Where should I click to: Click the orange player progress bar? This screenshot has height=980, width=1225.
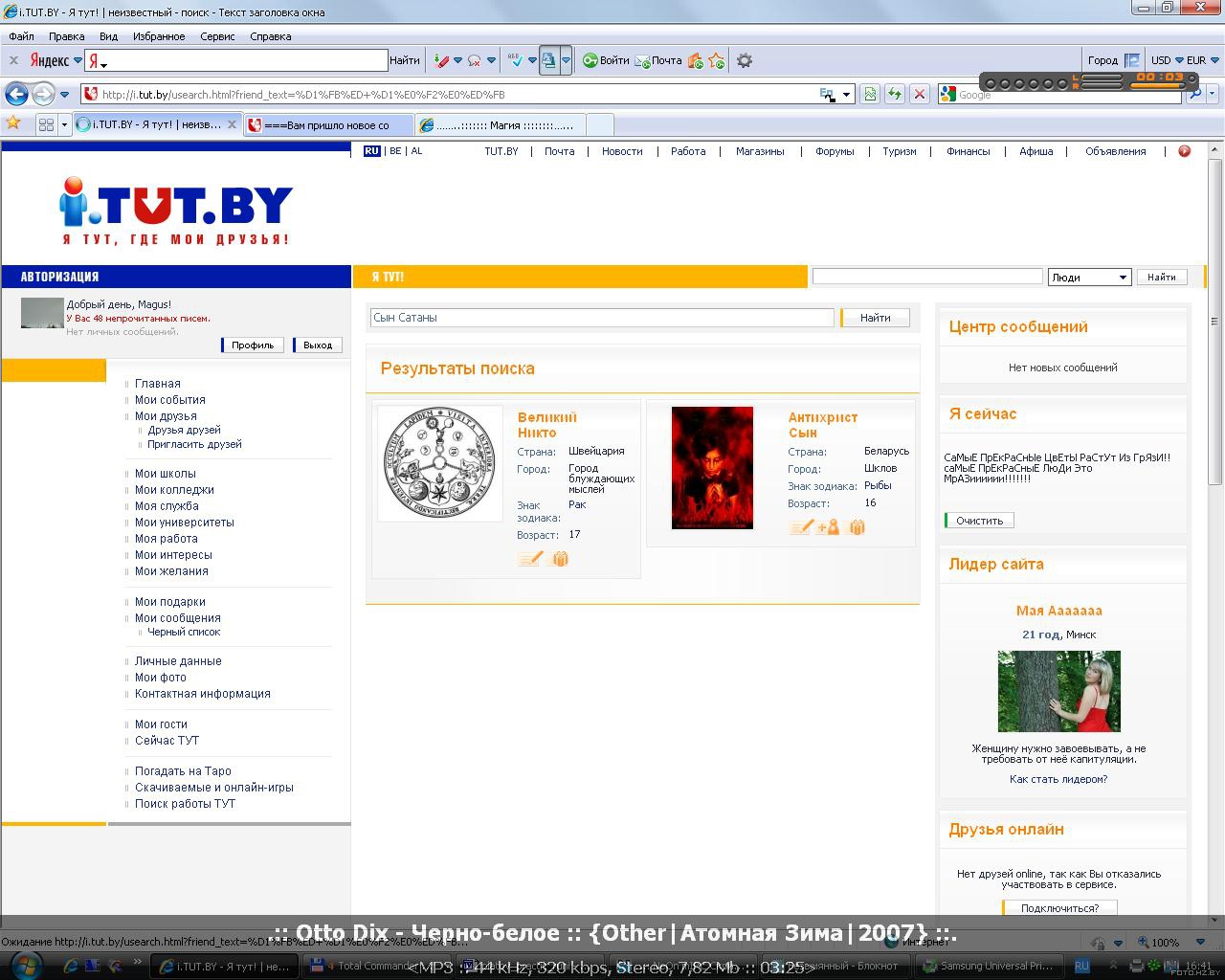click(x=1156, y=86)
